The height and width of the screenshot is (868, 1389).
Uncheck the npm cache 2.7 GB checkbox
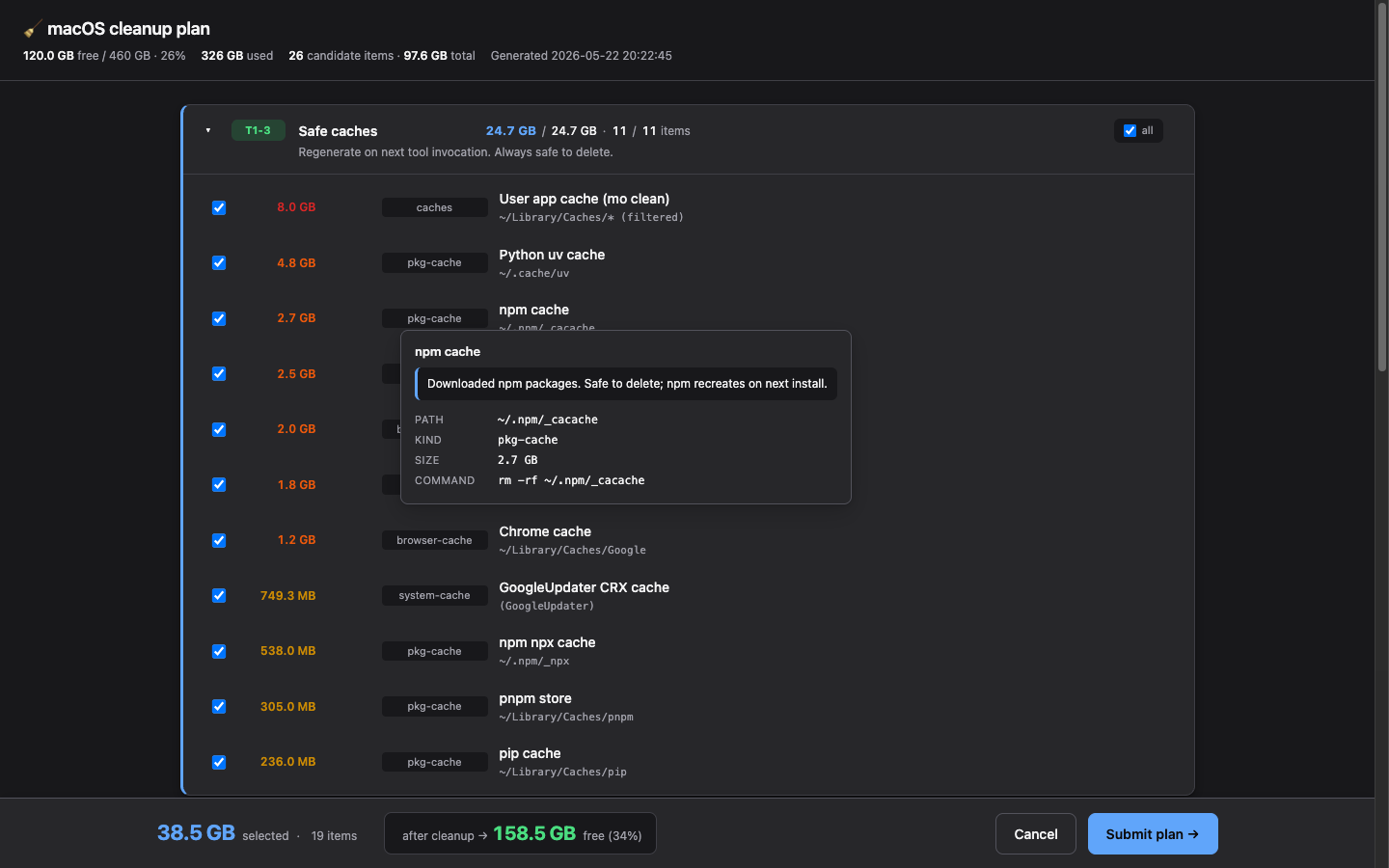point(219,318)
